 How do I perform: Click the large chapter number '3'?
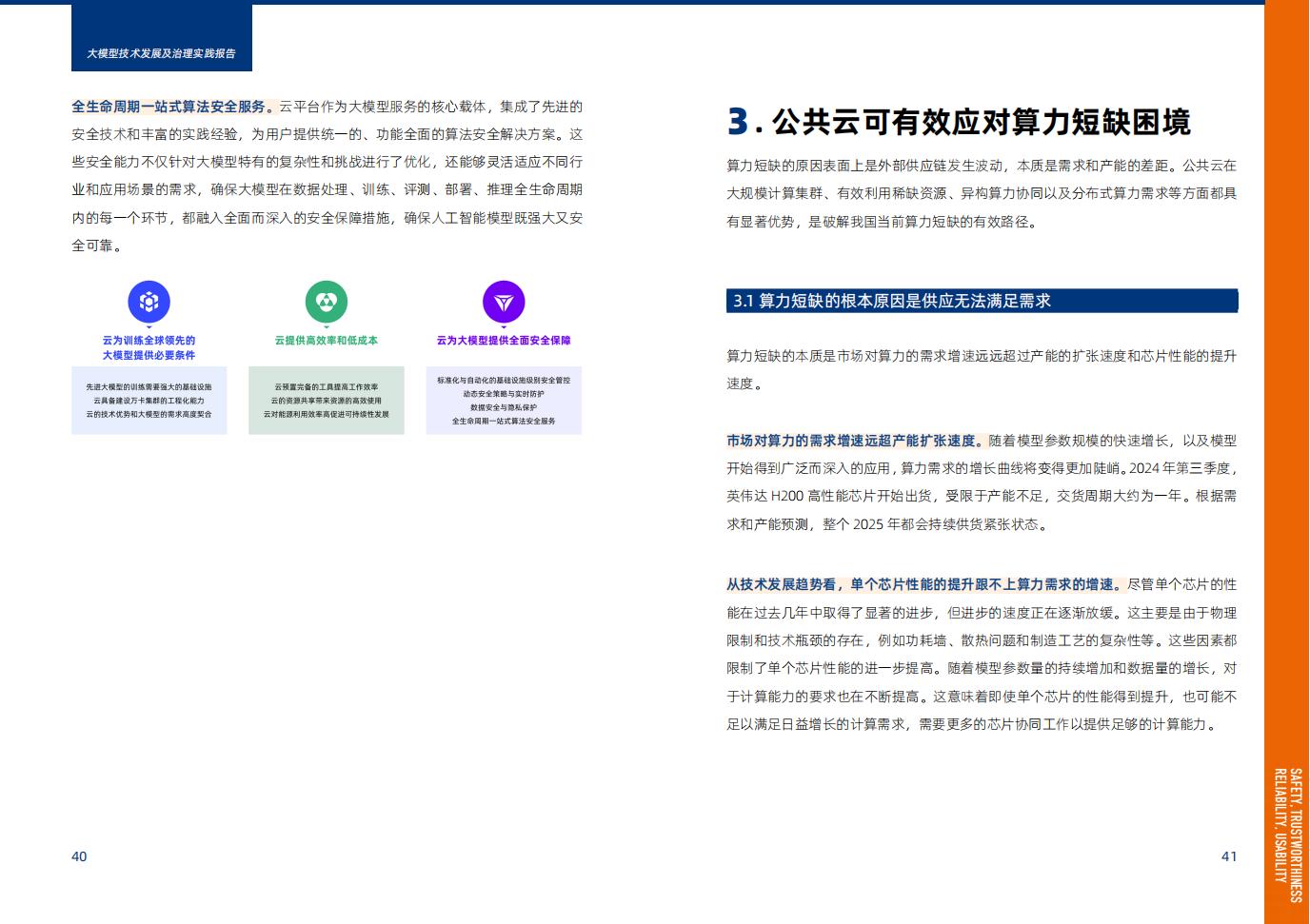(x=738, y=122)
